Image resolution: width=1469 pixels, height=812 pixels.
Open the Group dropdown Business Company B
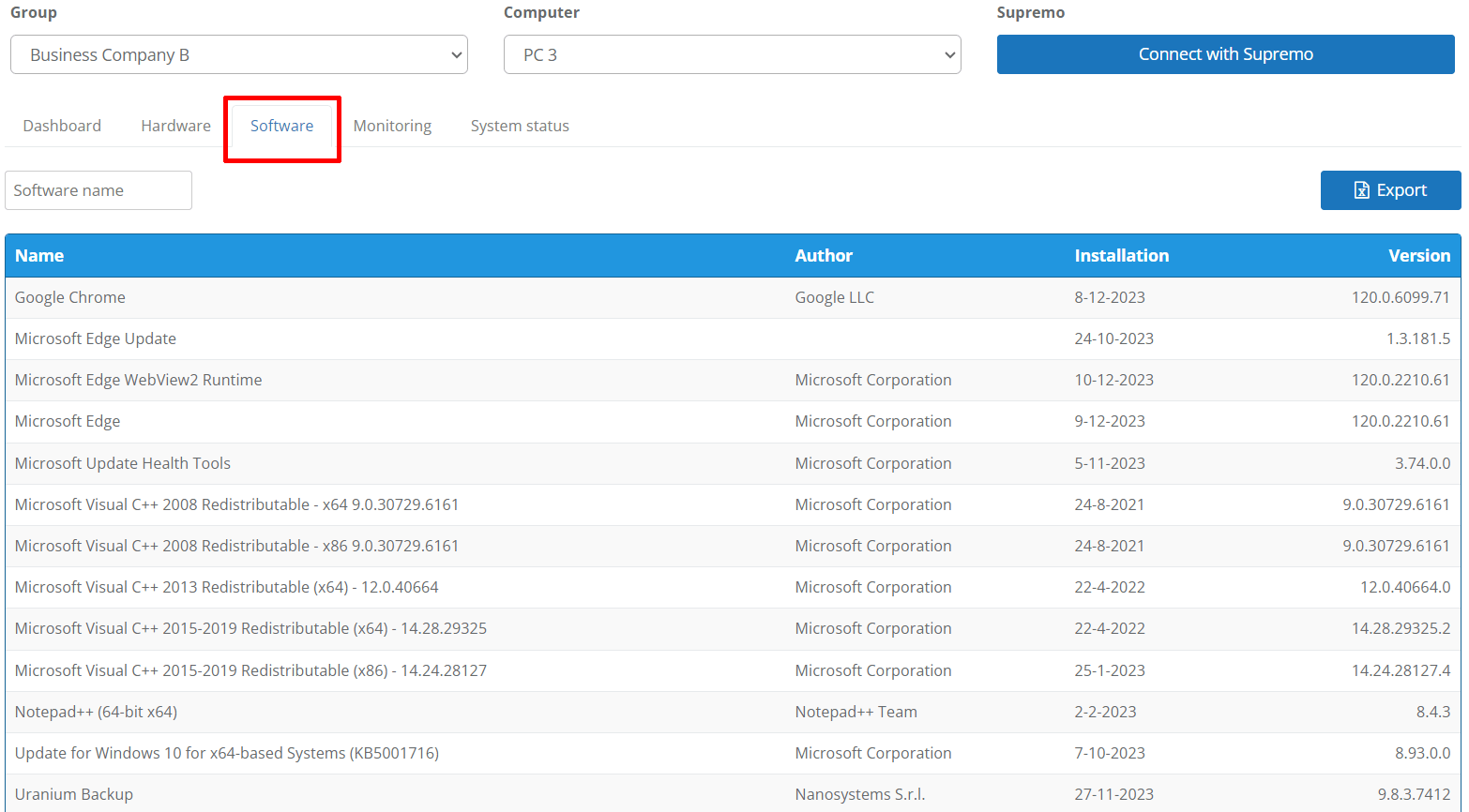(x=238, y=54)
